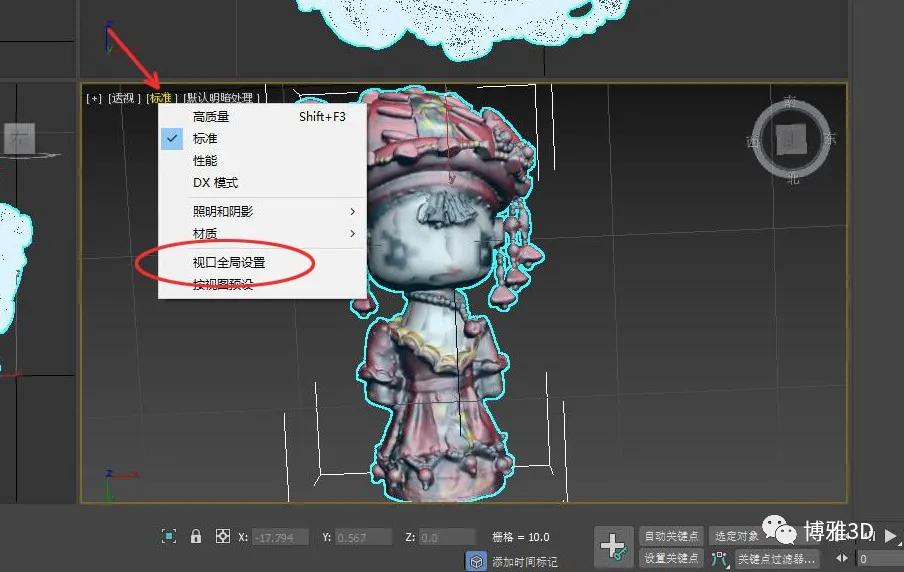Click the 西 compass label on the ViewCube
Image resolution: width=904 pixels, height=572 pixels.
tap(752, 141)
